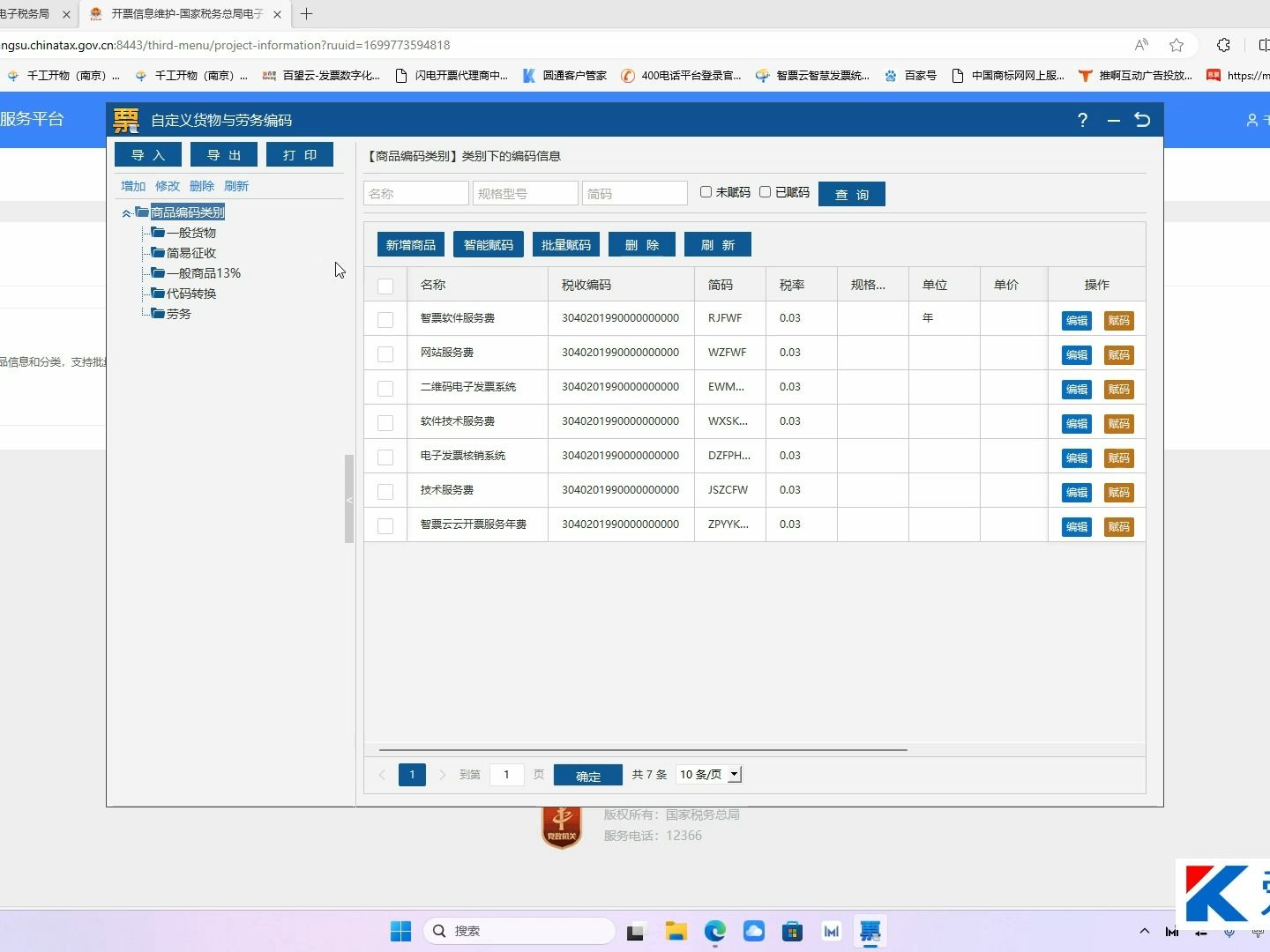
Task: Click the 确定 pagination button
Action: coord(588,775)
